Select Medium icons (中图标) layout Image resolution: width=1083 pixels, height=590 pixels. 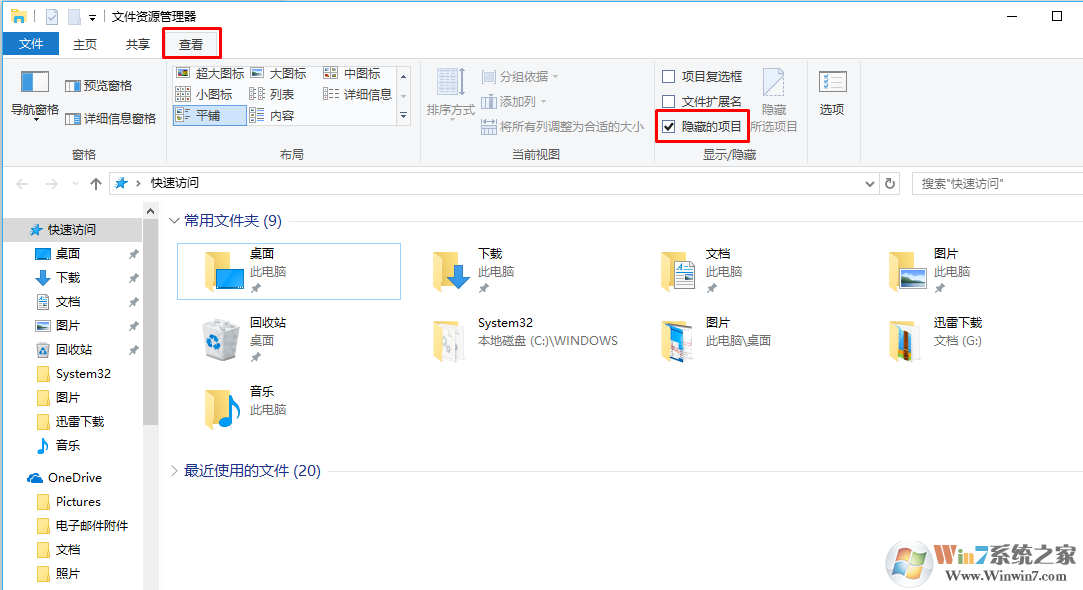click(x=352, y=73)
